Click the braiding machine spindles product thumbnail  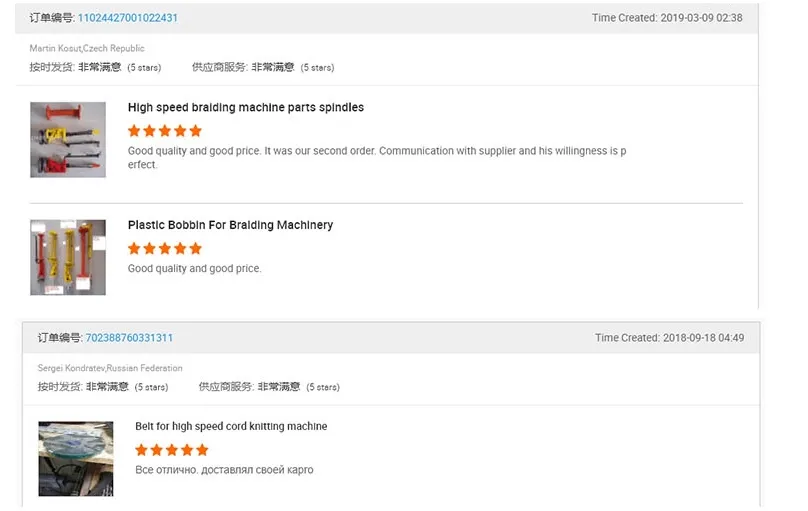[68, 139]
